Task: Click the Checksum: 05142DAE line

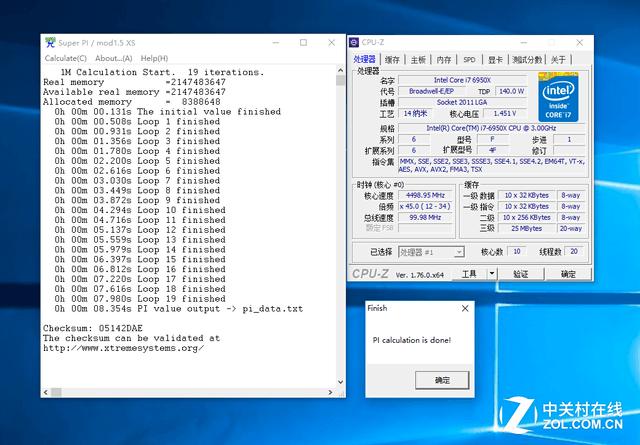Action: point(93,328)
